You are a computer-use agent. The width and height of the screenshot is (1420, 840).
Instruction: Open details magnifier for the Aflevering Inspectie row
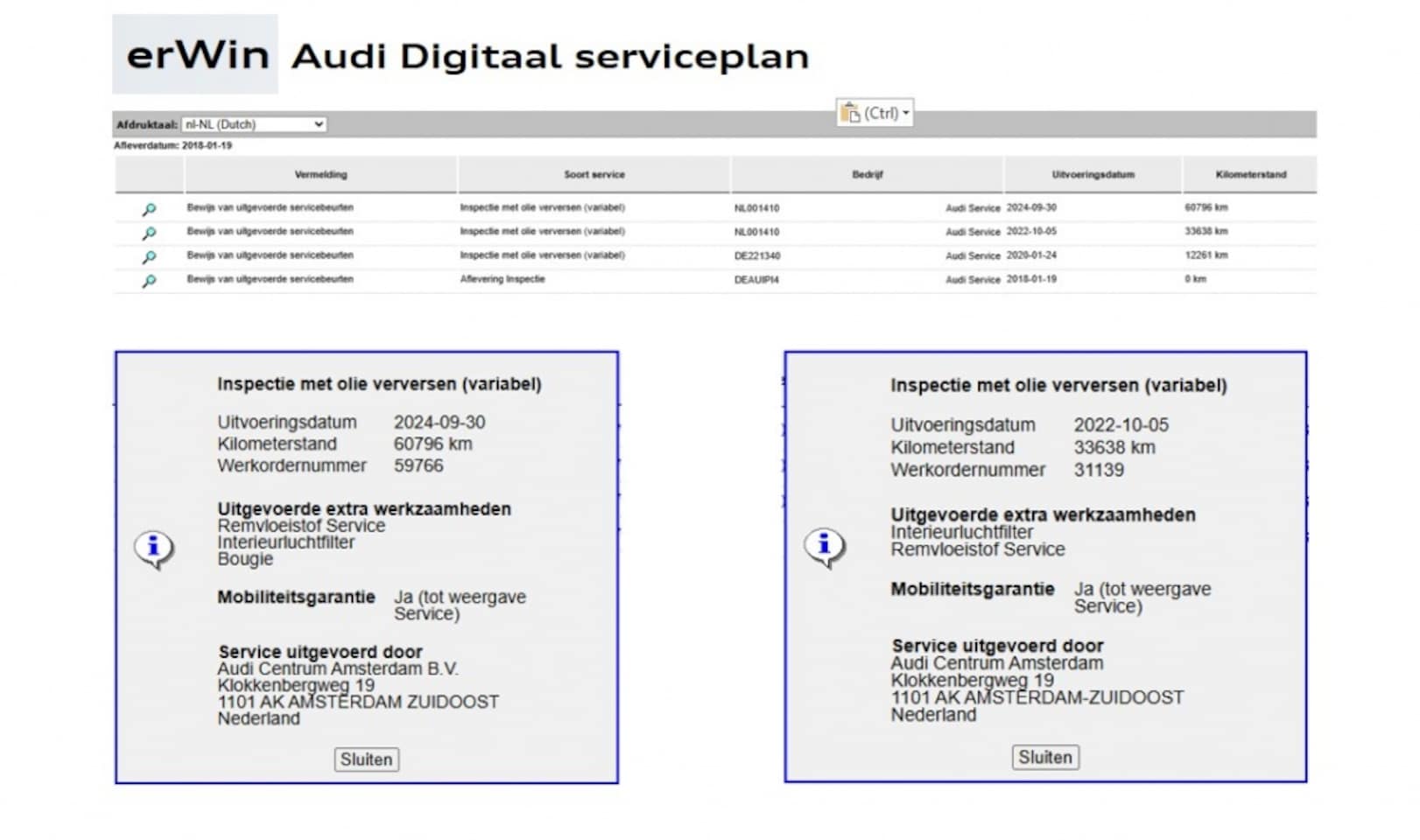[x=149, y=280]
